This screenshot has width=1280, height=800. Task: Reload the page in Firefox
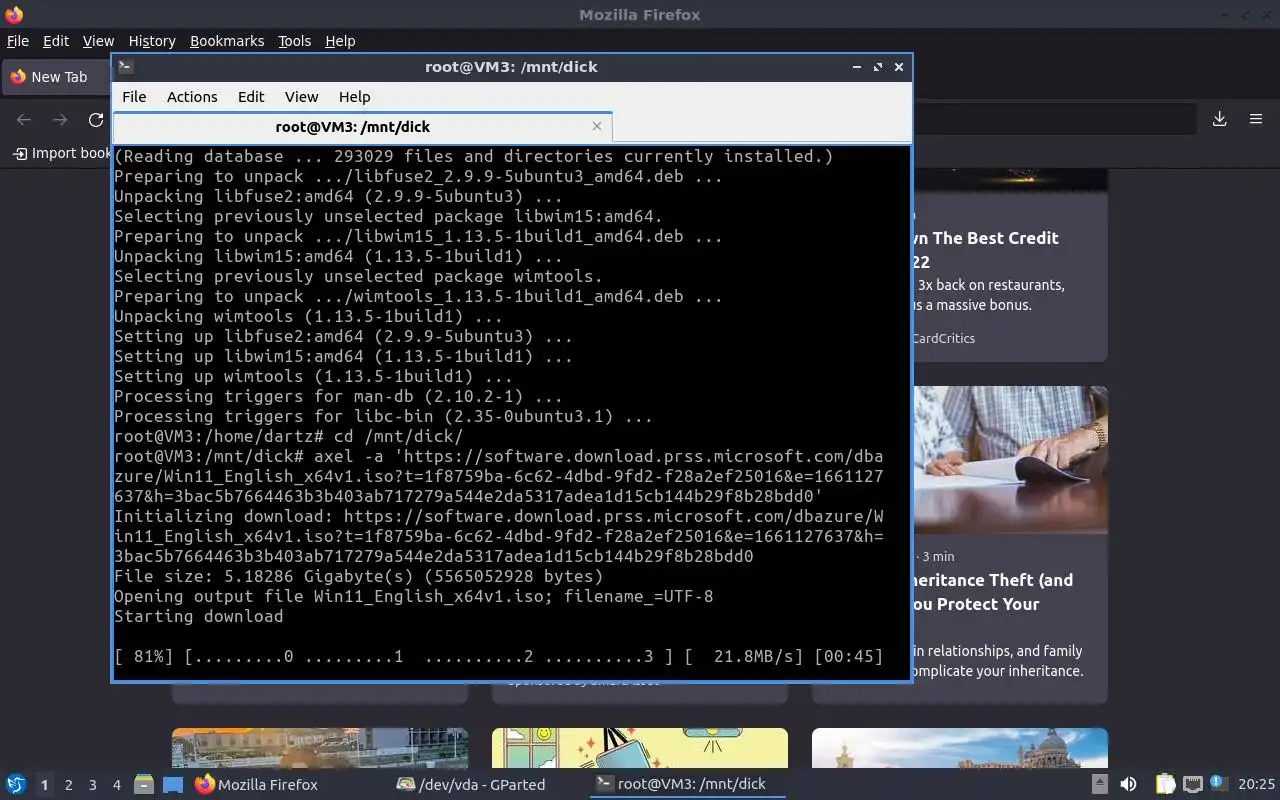point(96,120)
